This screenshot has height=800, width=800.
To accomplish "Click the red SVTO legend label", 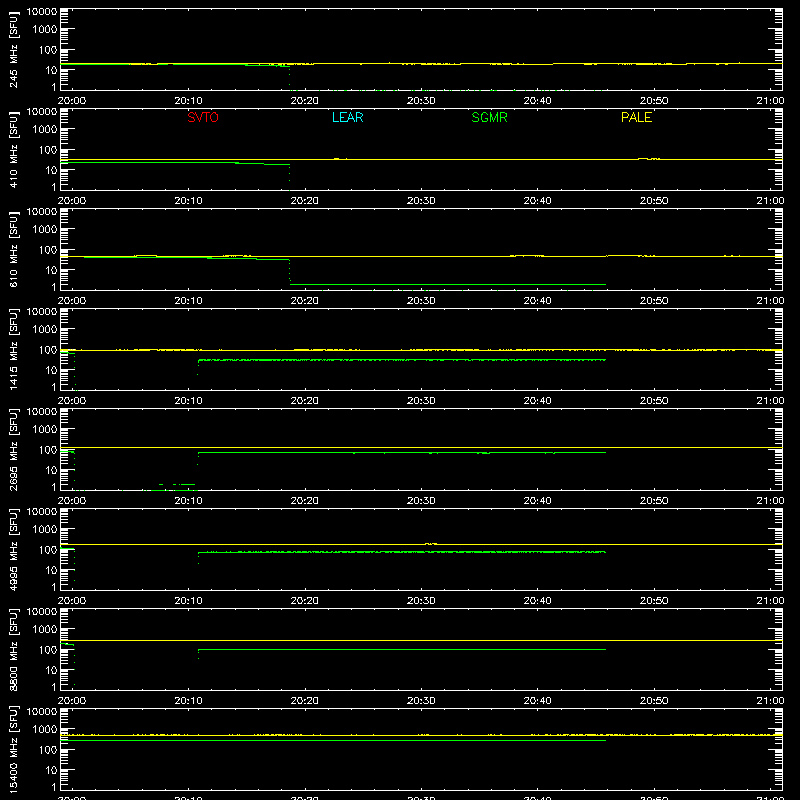I will [203, 117].
